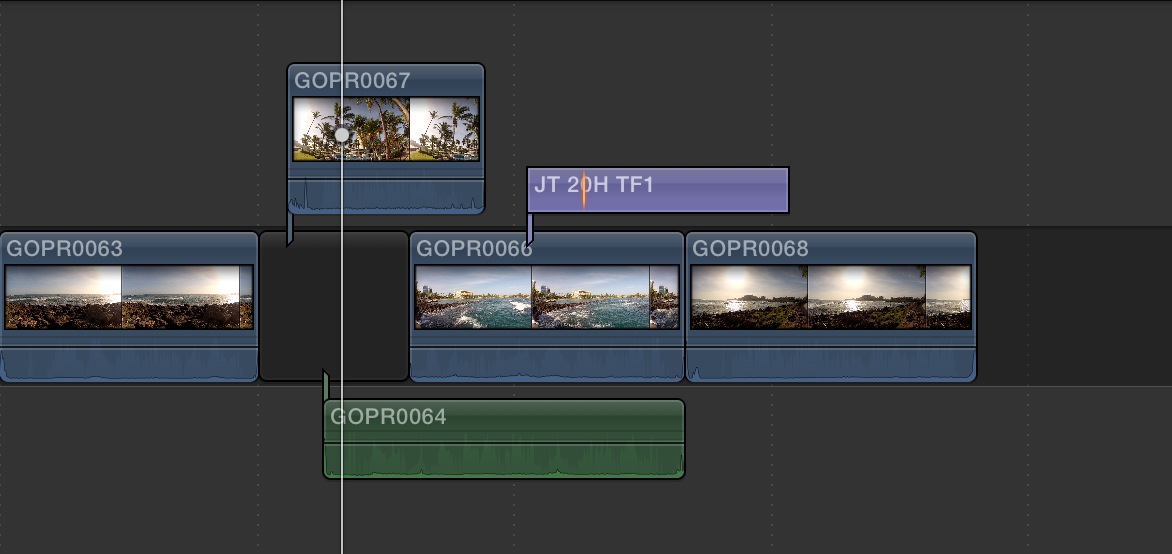Click the right palm tree thumbnail in GOPR0067
This screenshot has height=554, width=1172.
tap(444, 128)
